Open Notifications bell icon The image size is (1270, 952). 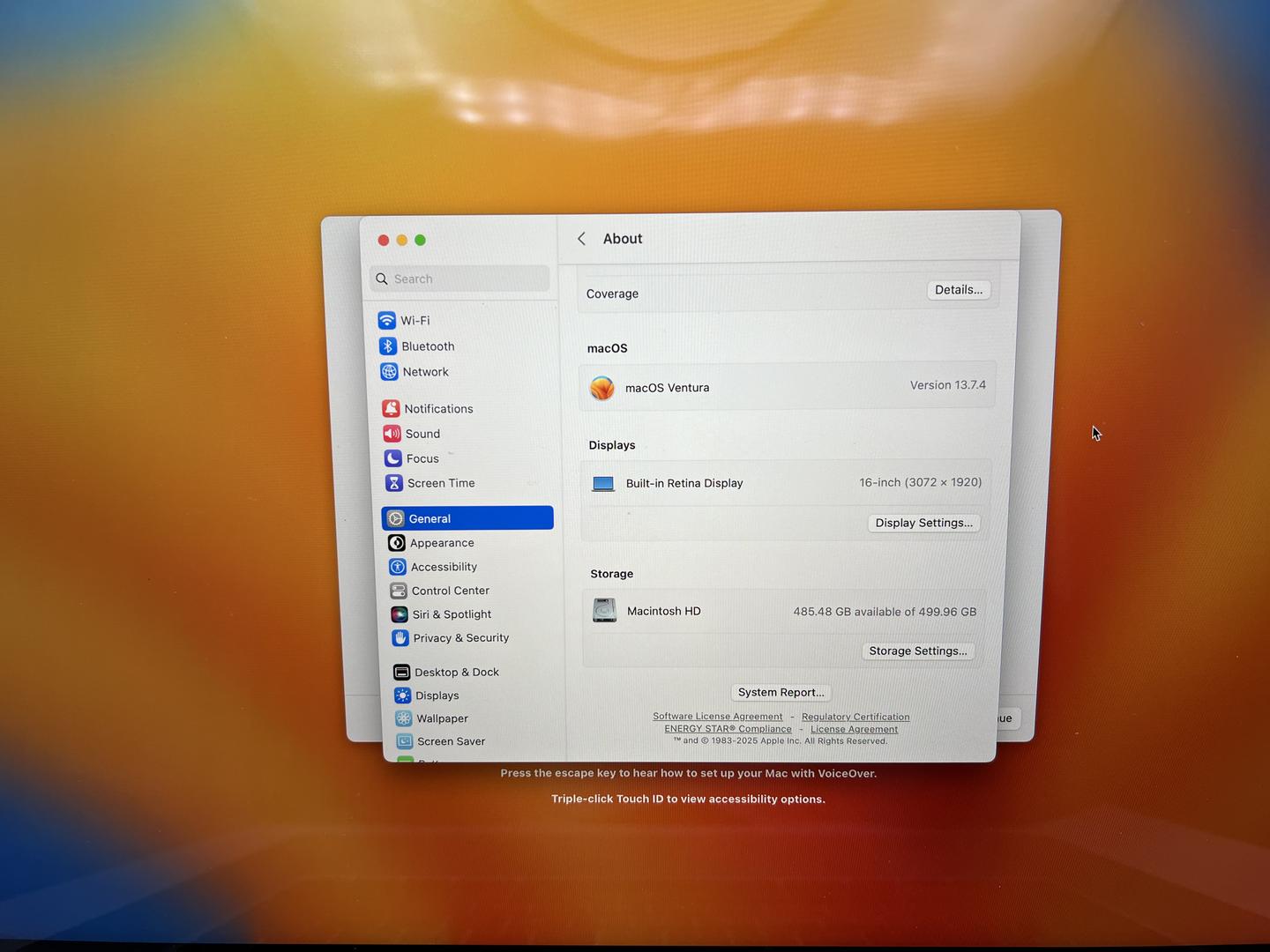391,408
